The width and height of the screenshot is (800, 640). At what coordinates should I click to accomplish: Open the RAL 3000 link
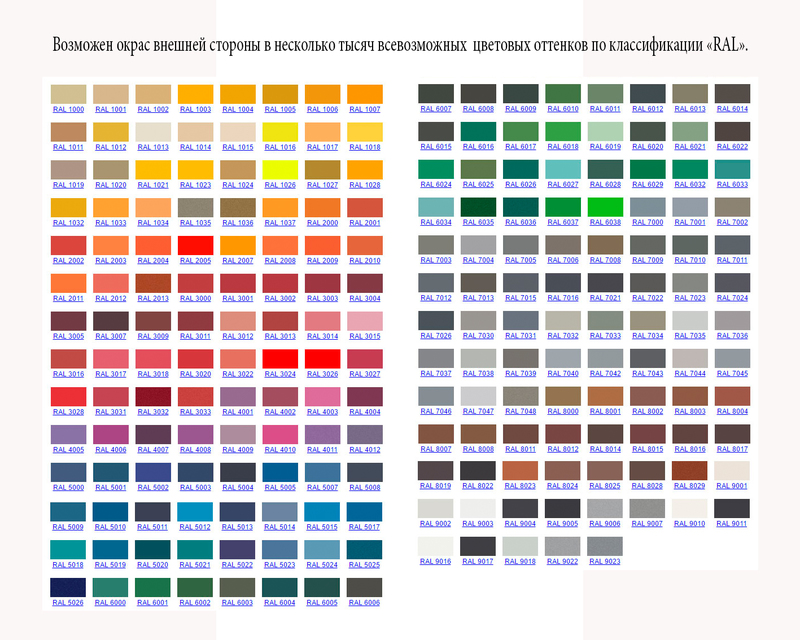[x=195, y=298]
